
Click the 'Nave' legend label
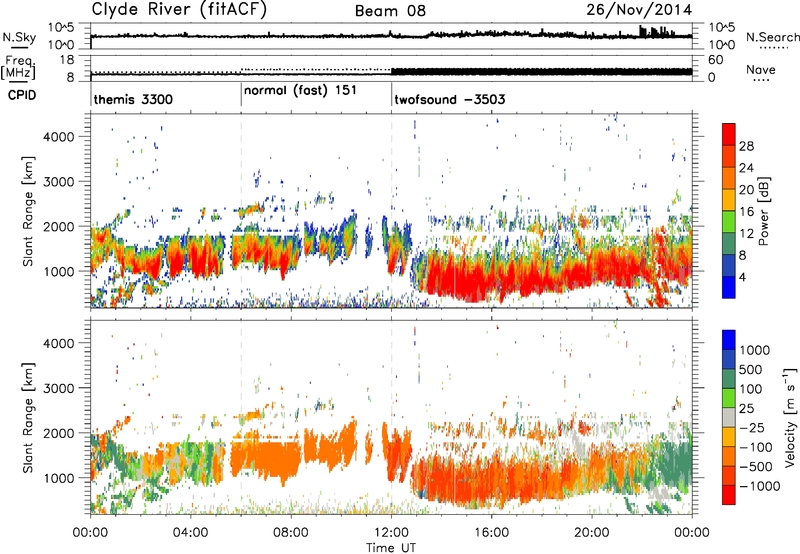761,70
